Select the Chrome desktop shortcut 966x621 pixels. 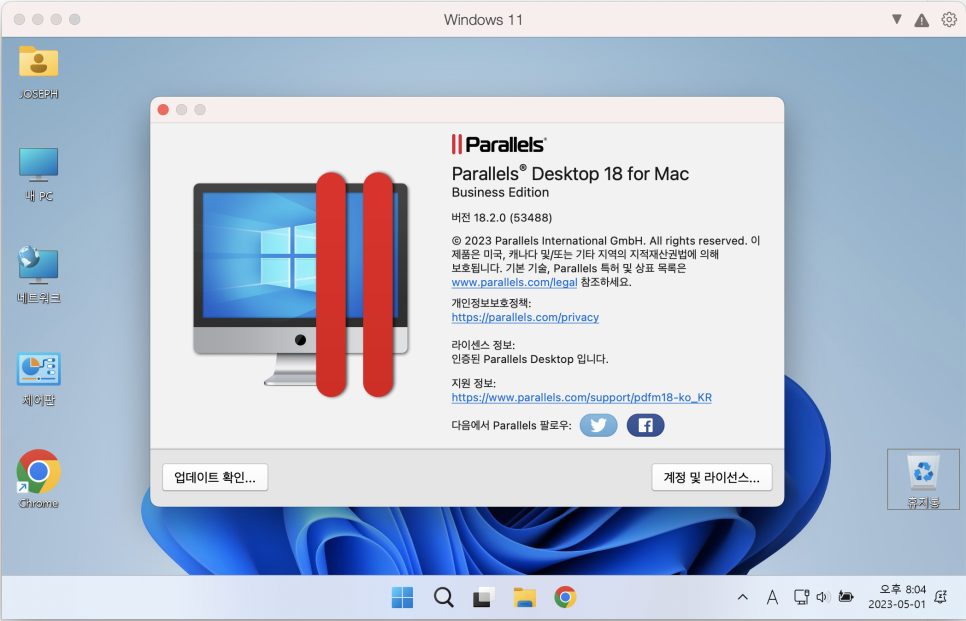[38, 479]
